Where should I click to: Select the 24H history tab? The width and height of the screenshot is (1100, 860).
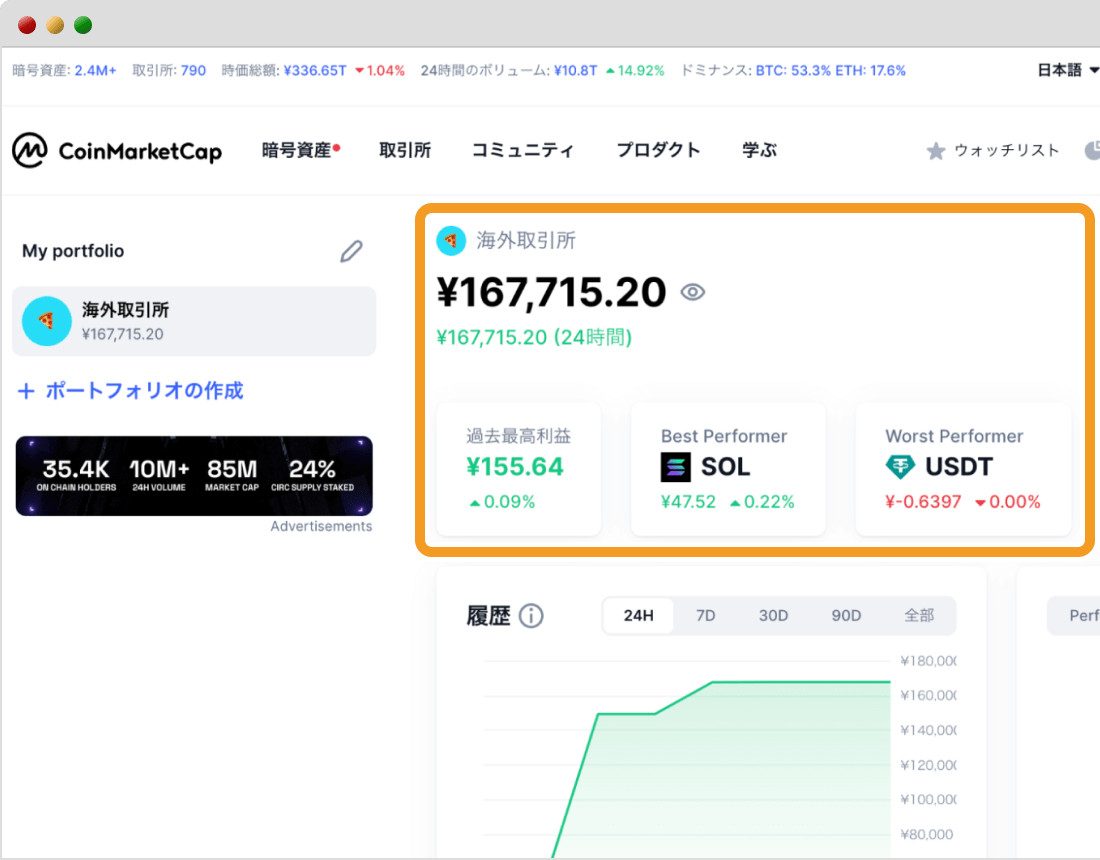click(x=638, y=616)
